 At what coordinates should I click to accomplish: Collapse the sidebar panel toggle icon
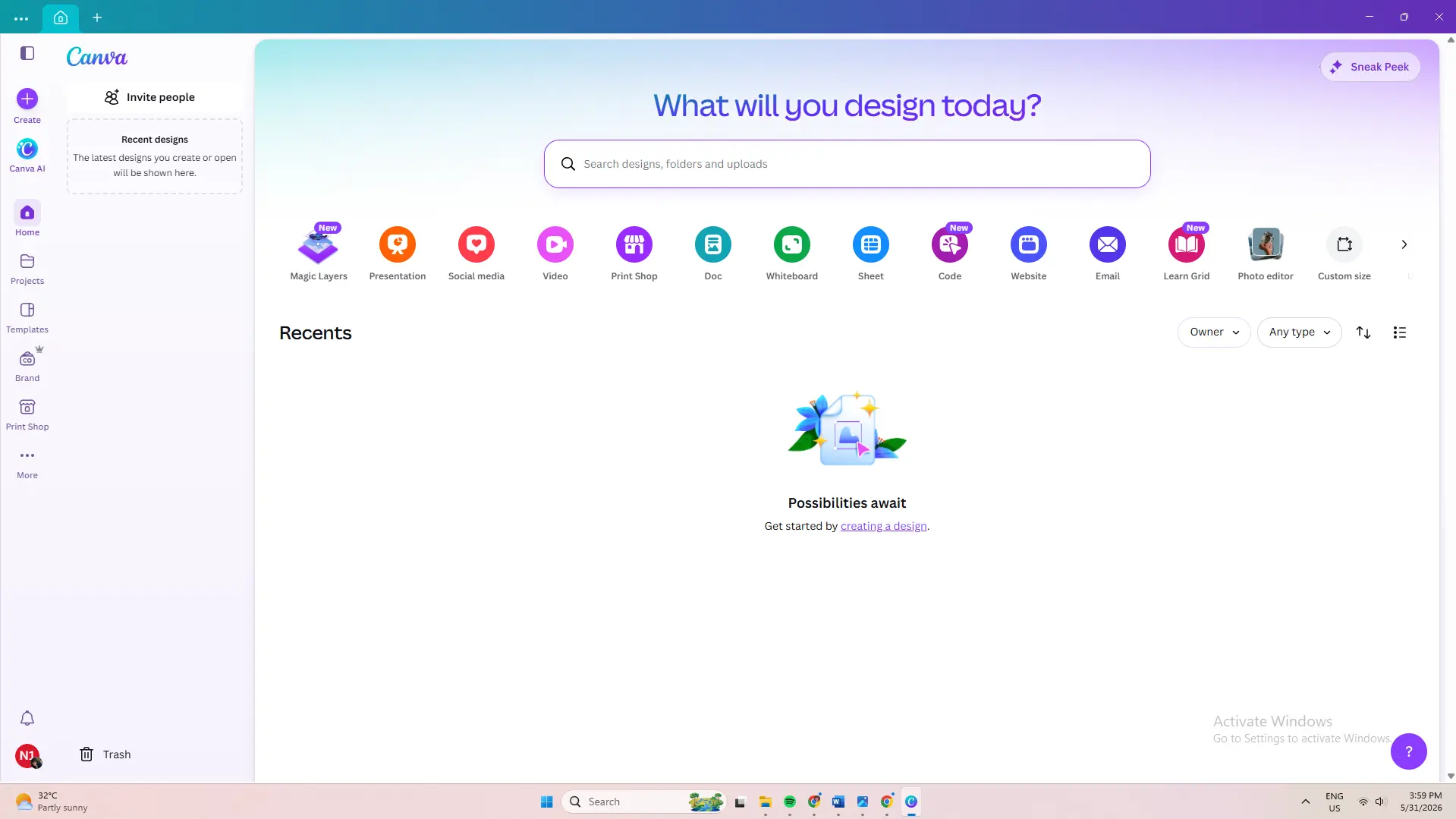pyautogui.click(x=27, y=53)
